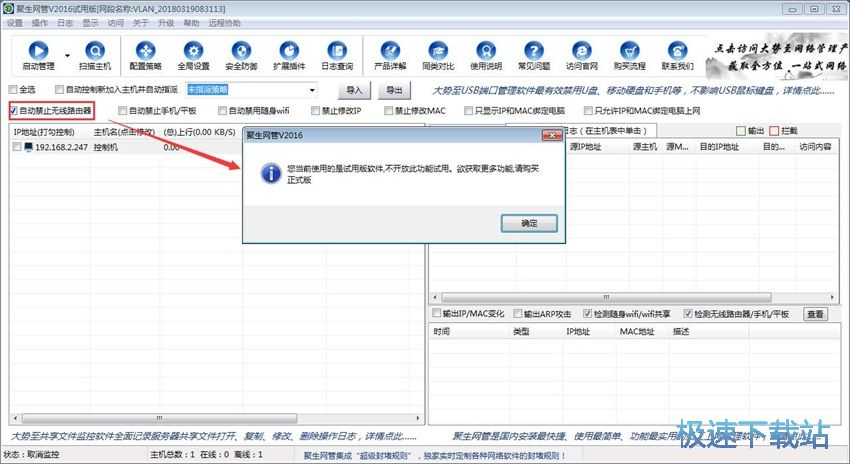Open 大势至共享文件监控软件 bottom link
The width and height of the screenshot is (850, 464).
[x=214, y=436]
